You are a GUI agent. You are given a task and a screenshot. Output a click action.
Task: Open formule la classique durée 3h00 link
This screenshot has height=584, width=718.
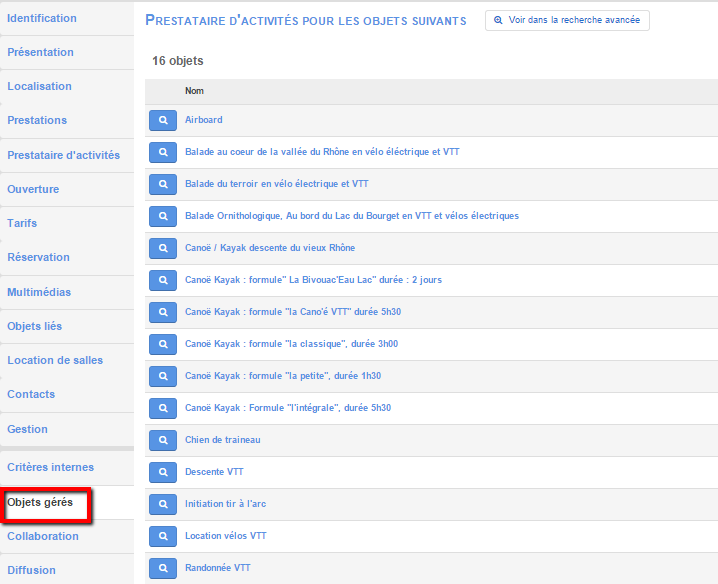point(291,344)
